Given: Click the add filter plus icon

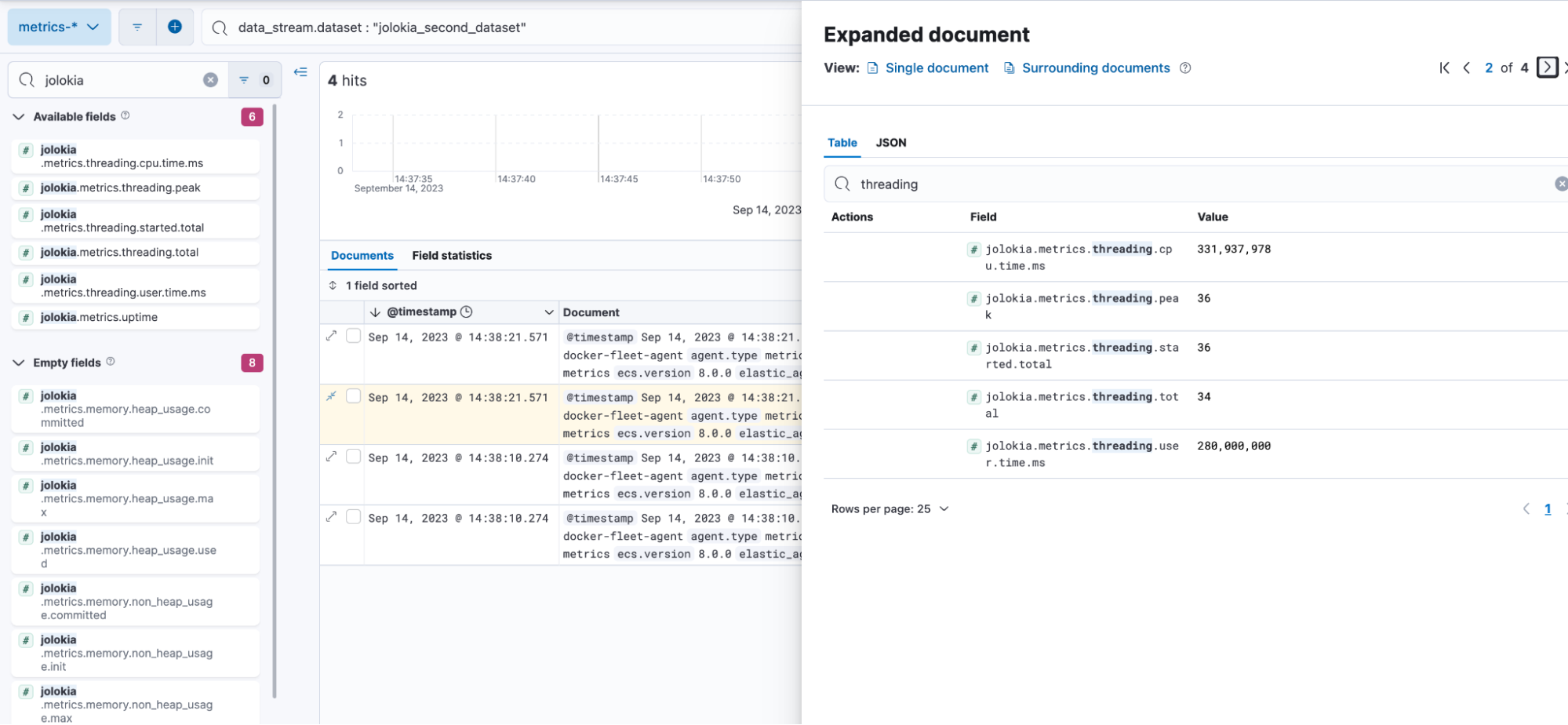Looking at the screenshot, I should pos(175,27).
